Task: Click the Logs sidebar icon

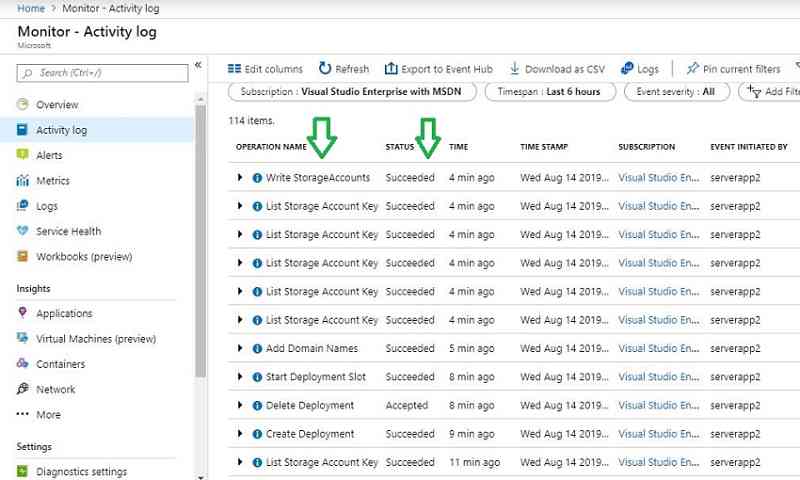Action: 22,206
